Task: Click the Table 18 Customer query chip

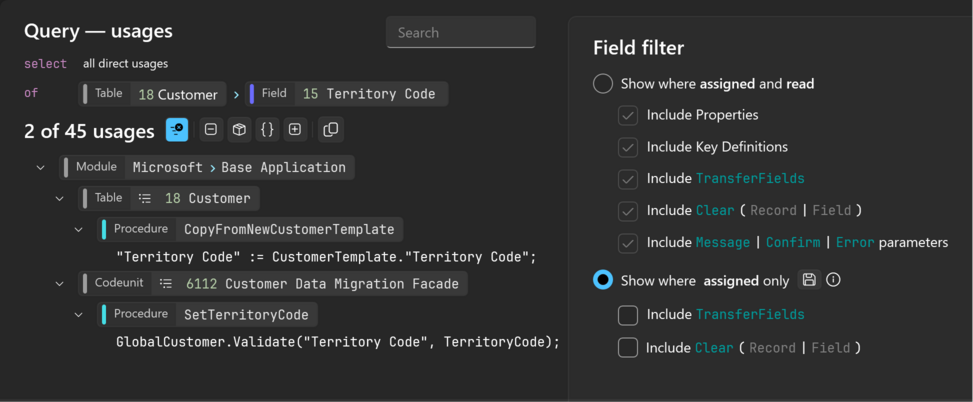Action: 153,94
